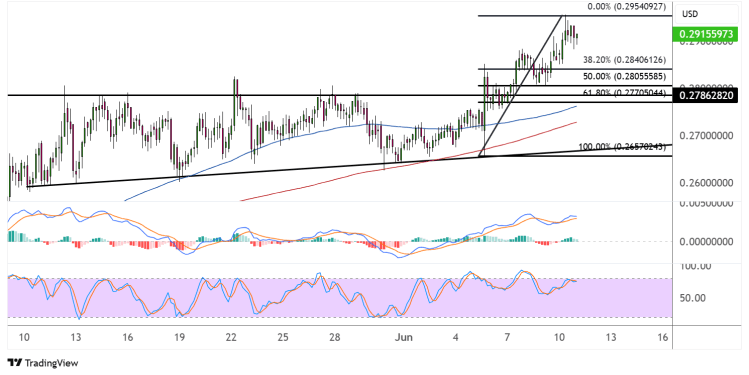Select the 0.00% Fibonacci level label
The height and width of the screenshot is (375, 749).
click(626, 7)
